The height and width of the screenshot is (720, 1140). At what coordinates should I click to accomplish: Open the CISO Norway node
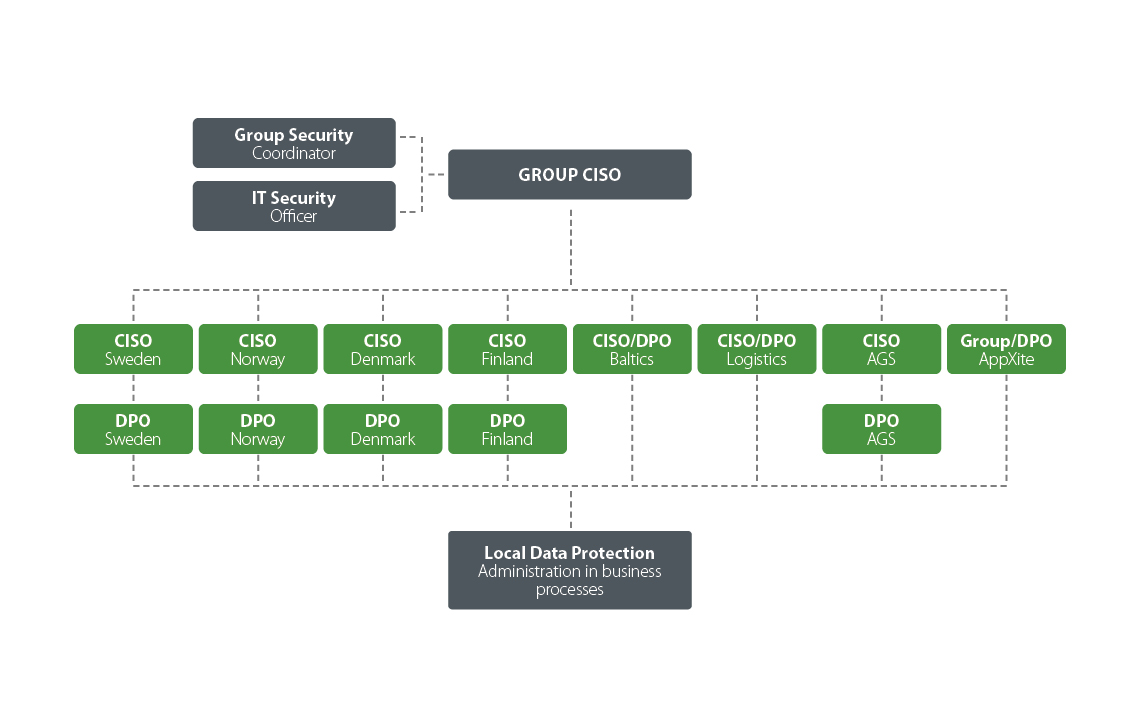(x=258, y=349)
